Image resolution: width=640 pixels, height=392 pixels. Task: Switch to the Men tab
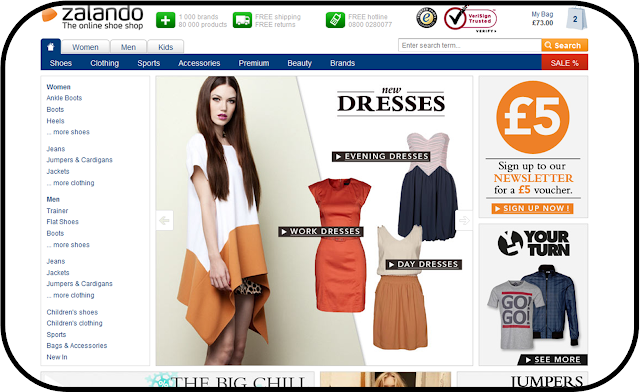(x=128, y=47)
